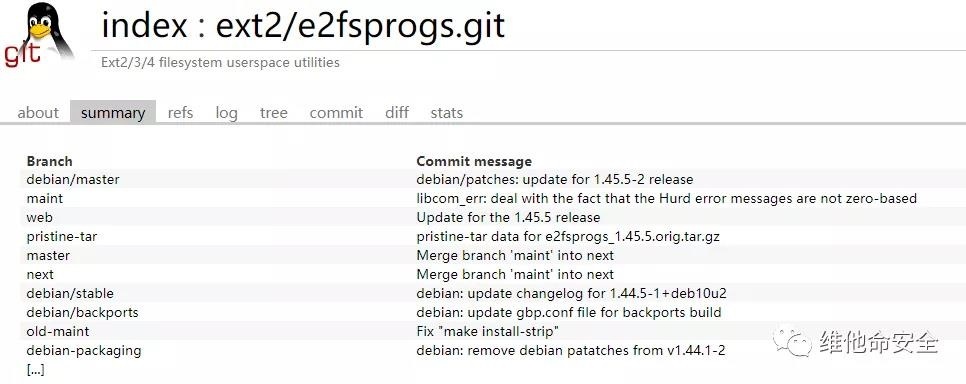View the stats tab
The height and width of the screenshot is (384, 966).
pos(447,113)
